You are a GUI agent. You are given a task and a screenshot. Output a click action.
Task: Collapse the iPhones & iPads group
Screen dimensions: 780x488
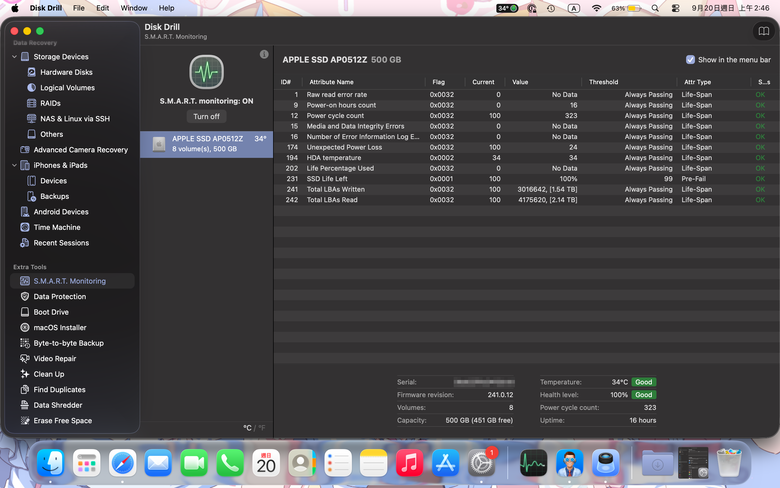click(x=14, y=165)
